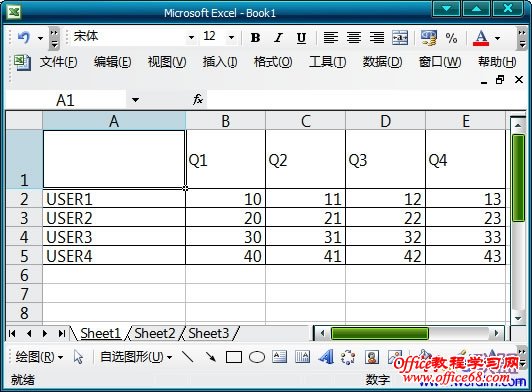The width and height of the screenshot is (532, 392).
Task: Click cell containing Q3
Action: [385, 159]
